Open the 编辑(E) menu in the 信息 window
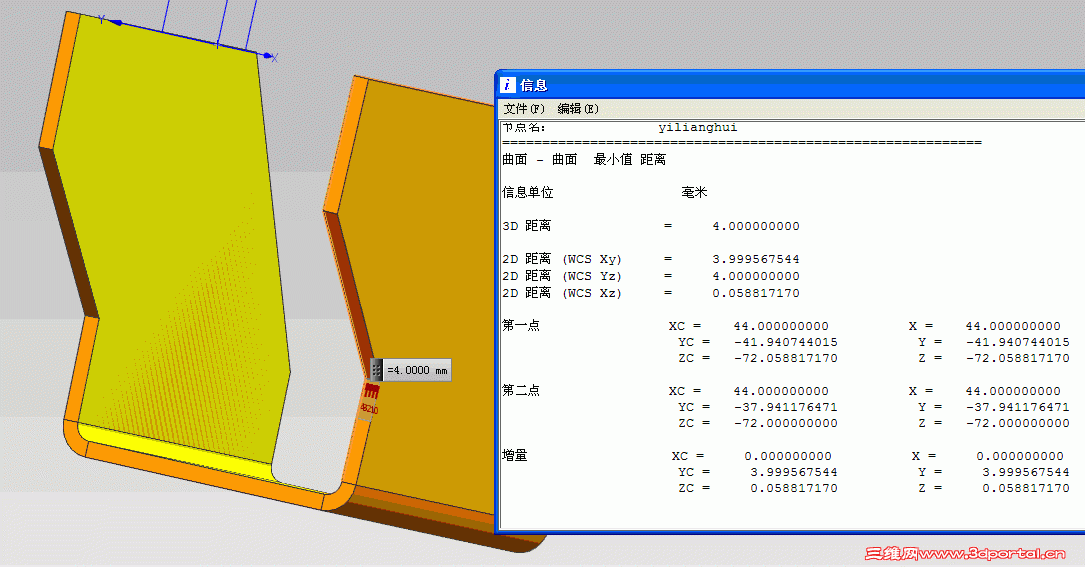Viewport: 1085px width, 567px height. coord(578,109)
